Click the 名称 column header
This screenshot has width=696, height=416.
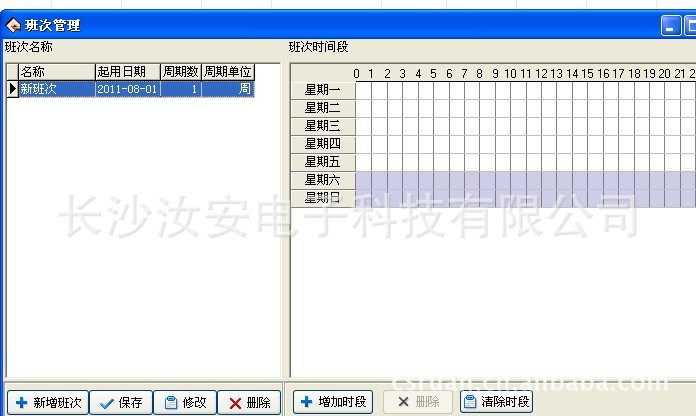point(56,72)
